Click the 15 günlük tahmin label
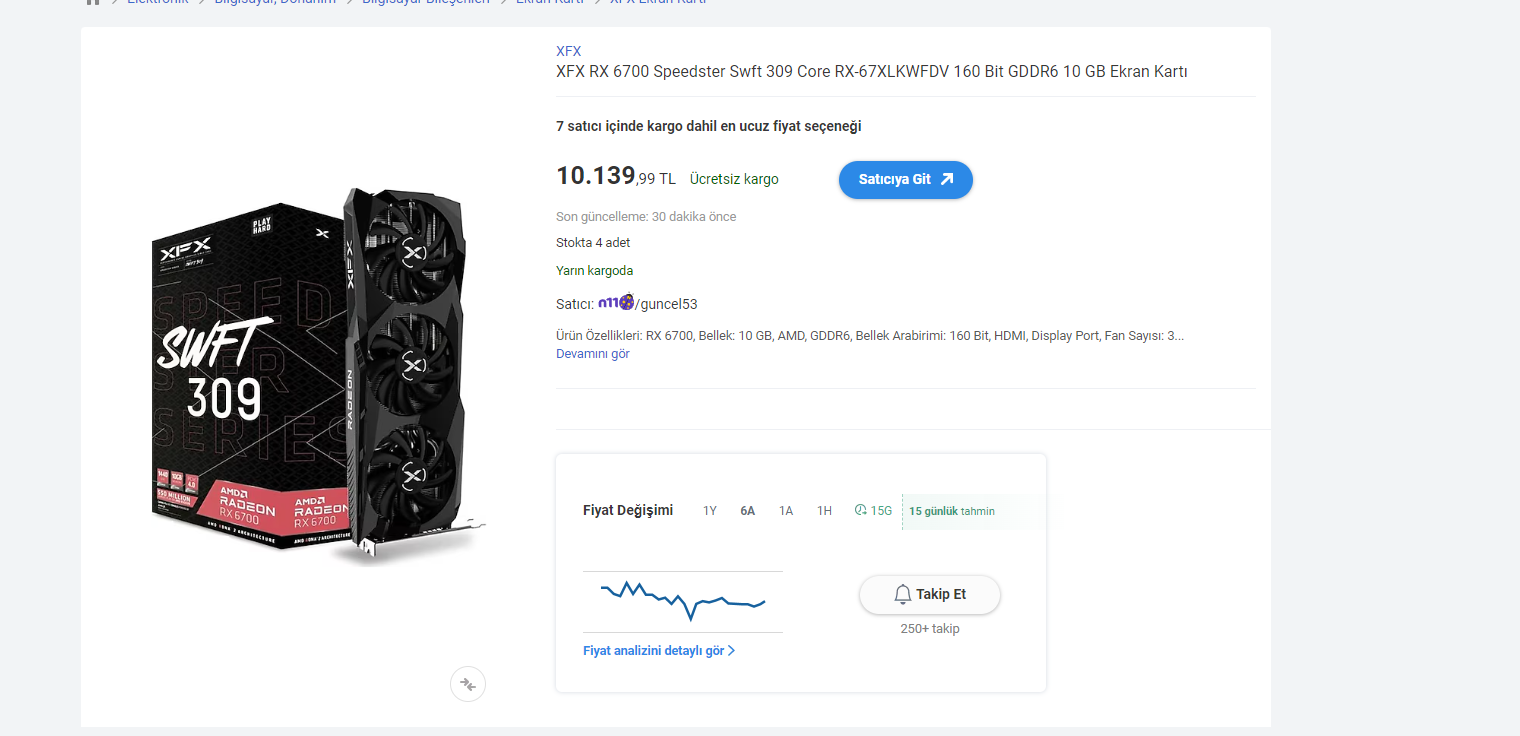The height and width of the screenshot is (736, 1520). click(951, 511)
